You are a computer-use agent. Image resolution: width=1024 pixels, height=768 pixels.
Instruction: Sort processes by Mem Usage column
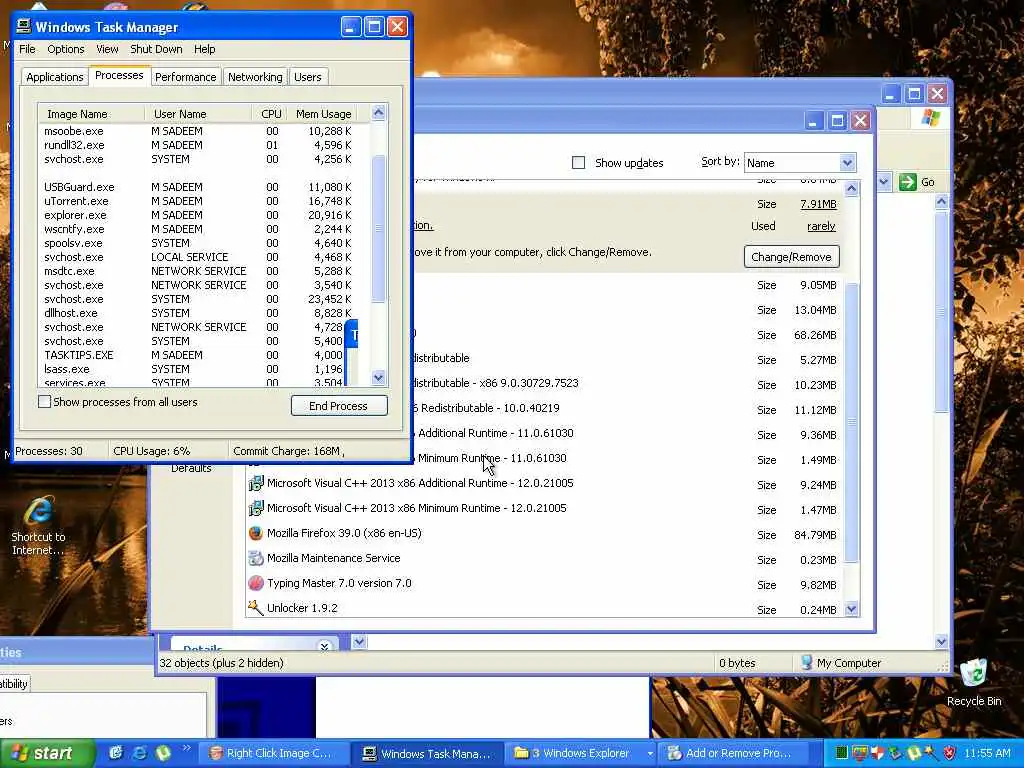click(x=323, y=114)
